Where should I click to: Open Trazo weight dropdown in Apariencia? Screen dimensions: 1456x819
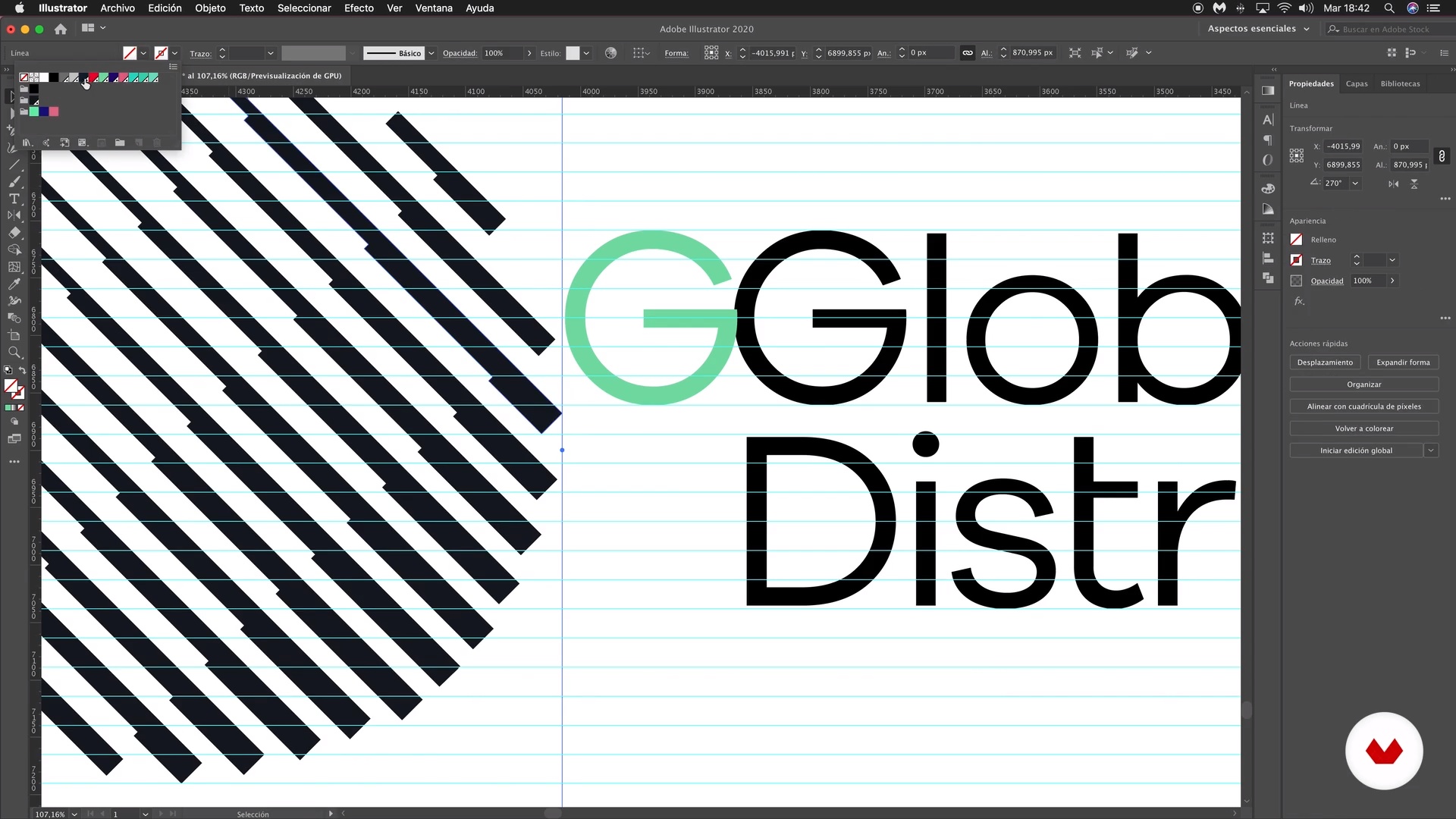pyautogui.click(x=1392, y=260)
